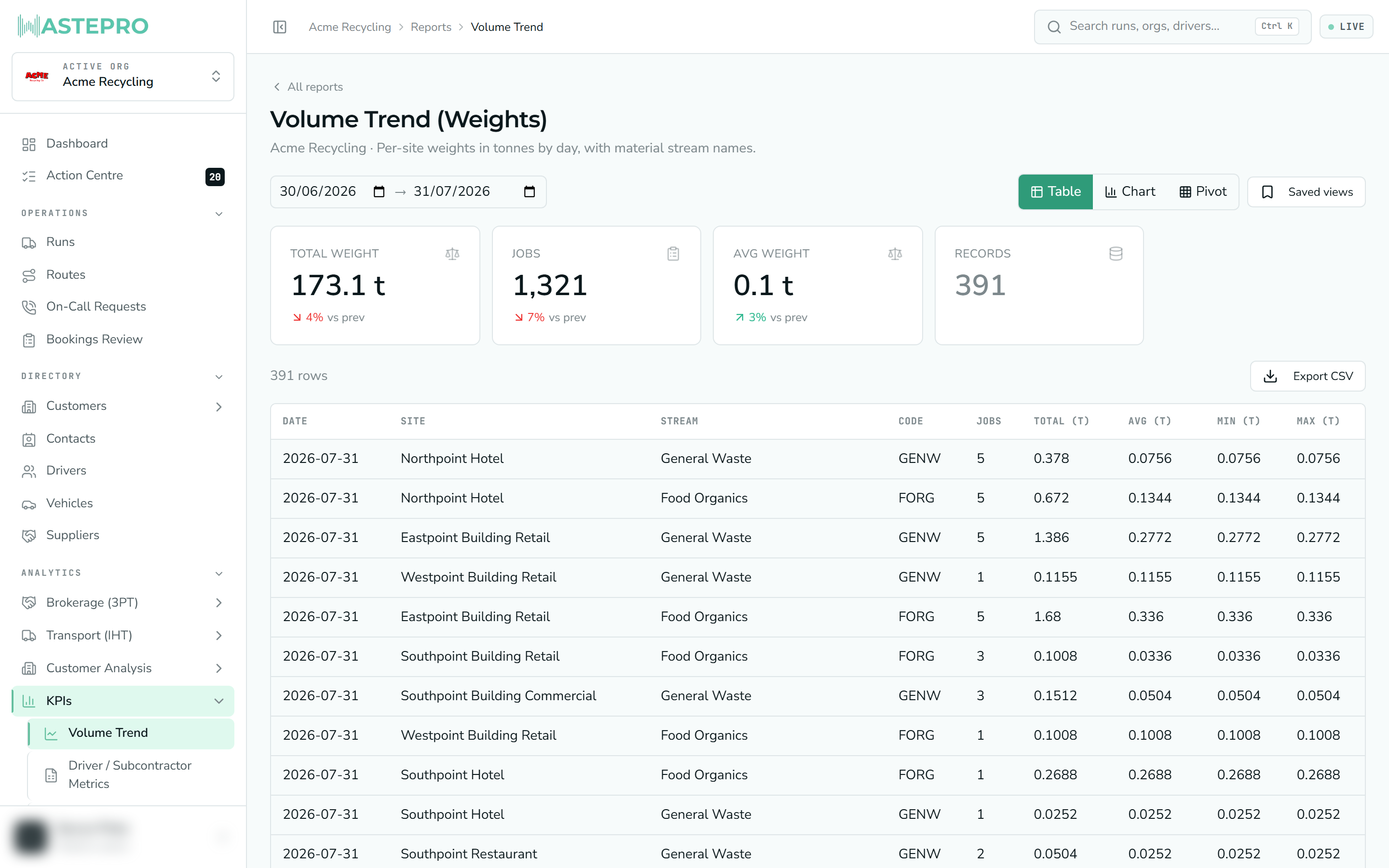Click the KPIs bar chart icon
The image size is (1389, 868).
[x=29, y=701]
